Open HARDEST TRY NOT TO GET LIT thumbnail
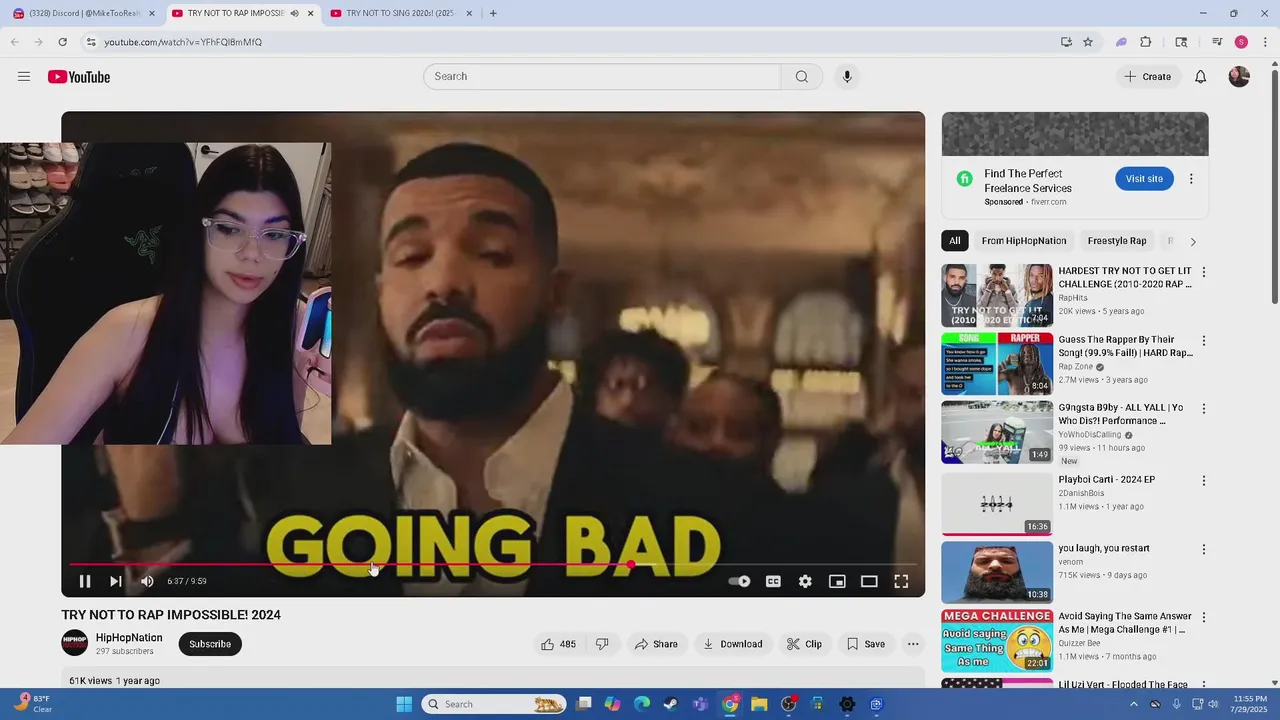The image size is (1280, 720). (997, 295)
